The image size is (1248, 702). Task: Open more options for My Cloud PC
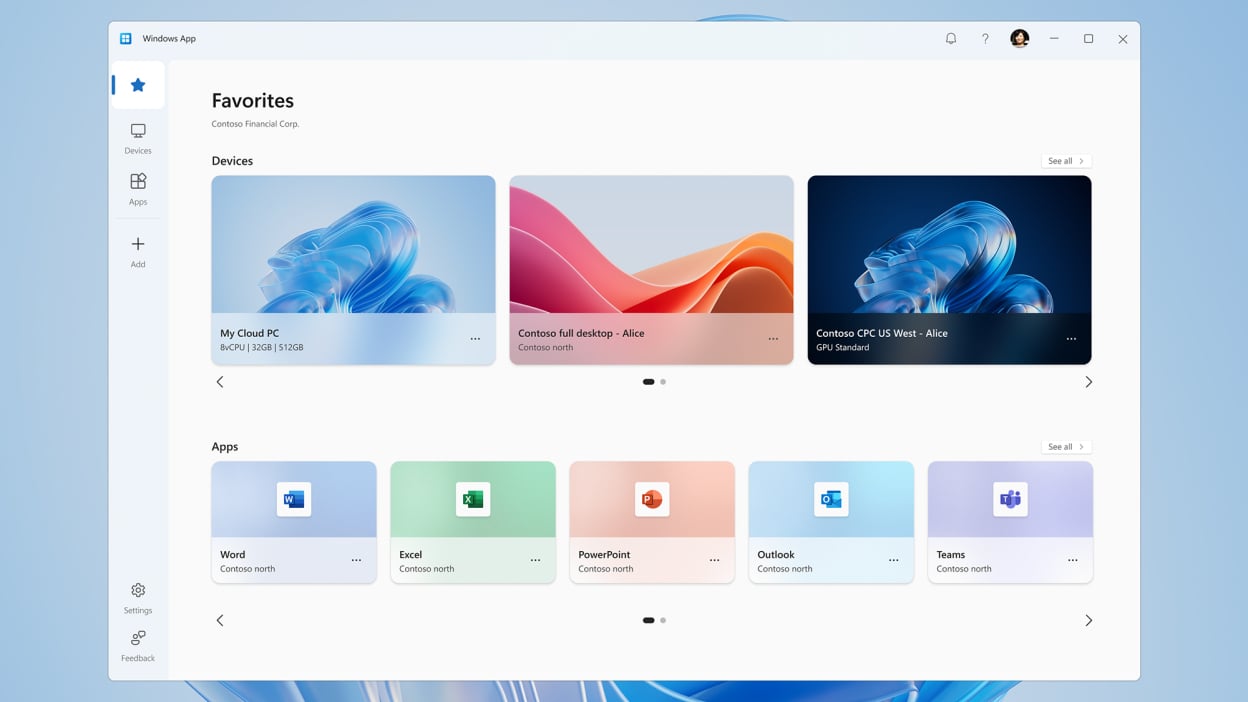pyautogui.click(x=475, y=339)
